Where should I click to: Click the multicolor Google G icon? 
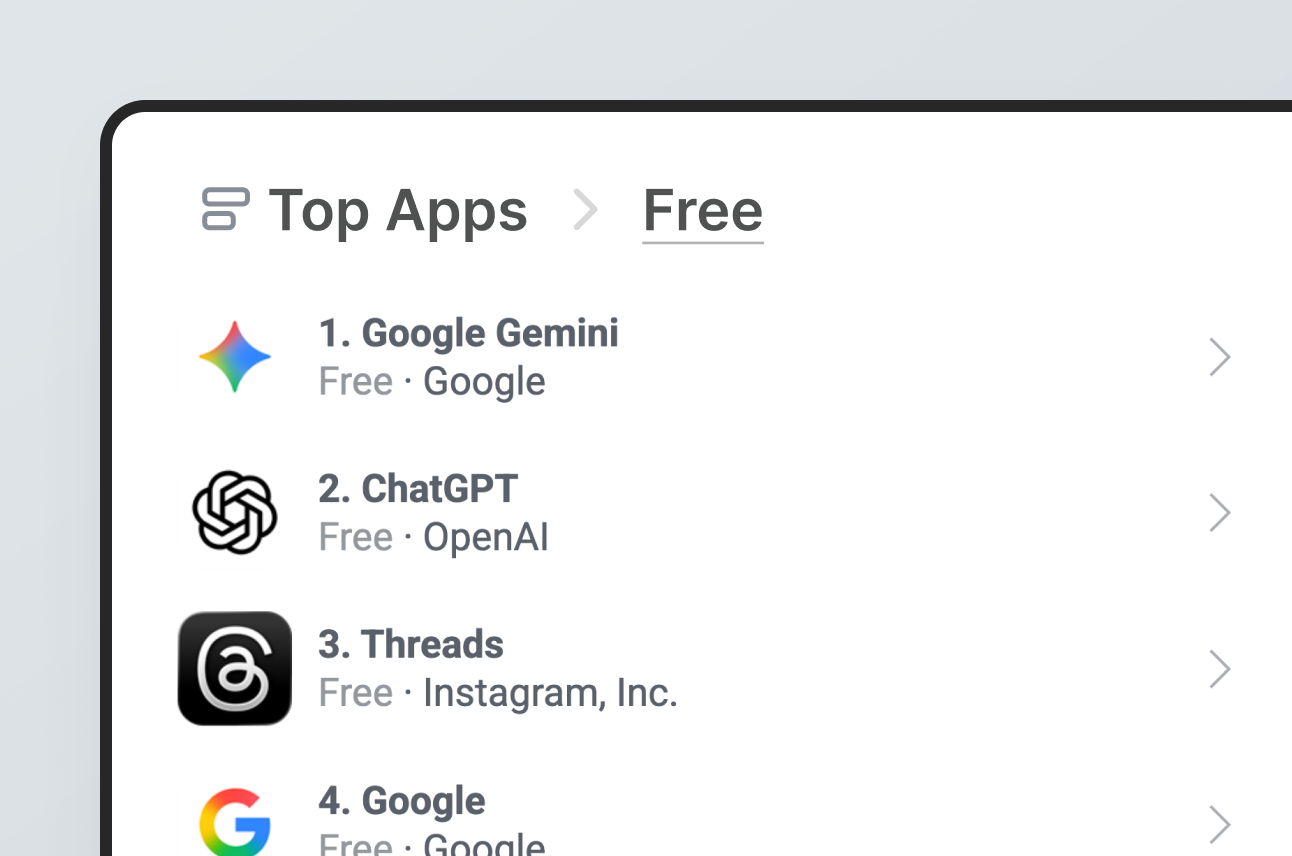[x=235, y=822]
